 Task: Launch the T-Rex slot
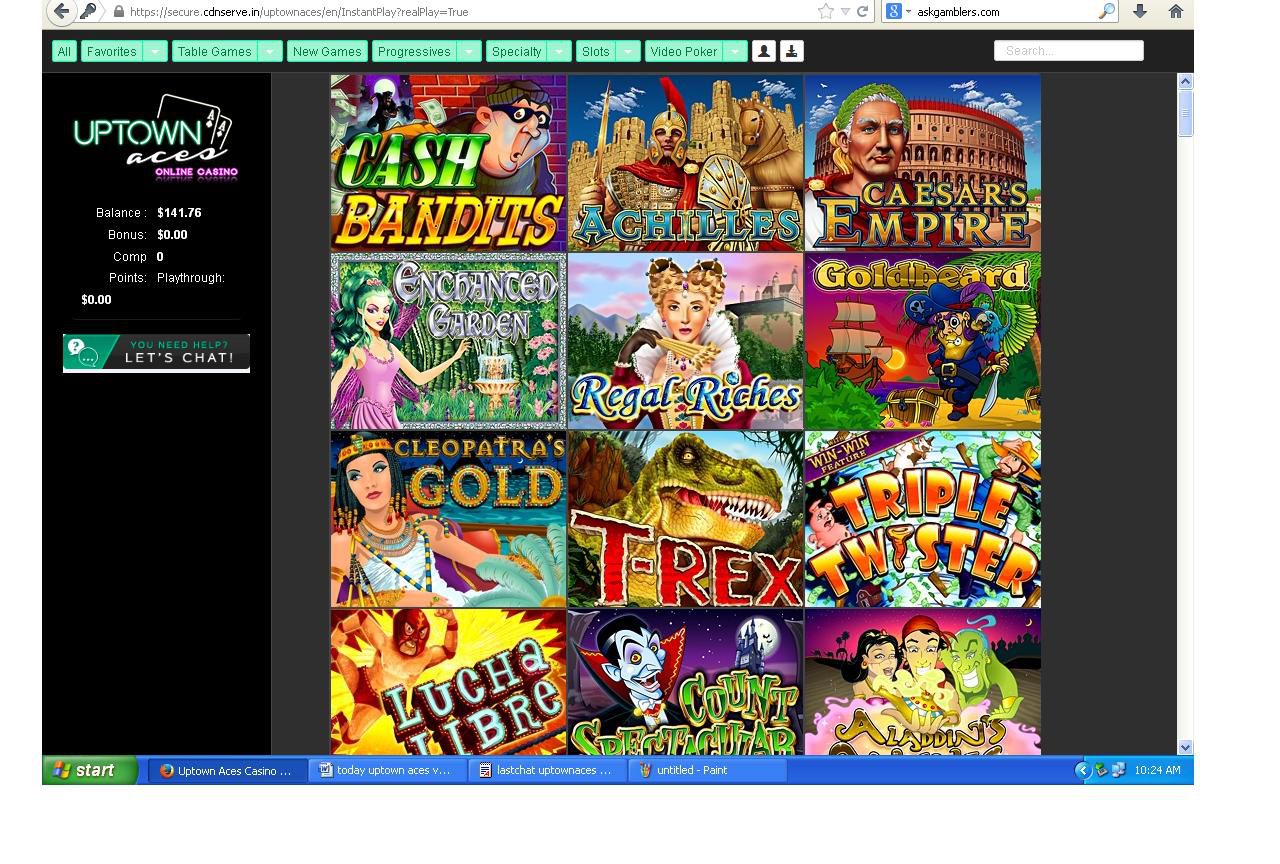tap(685, 519)
